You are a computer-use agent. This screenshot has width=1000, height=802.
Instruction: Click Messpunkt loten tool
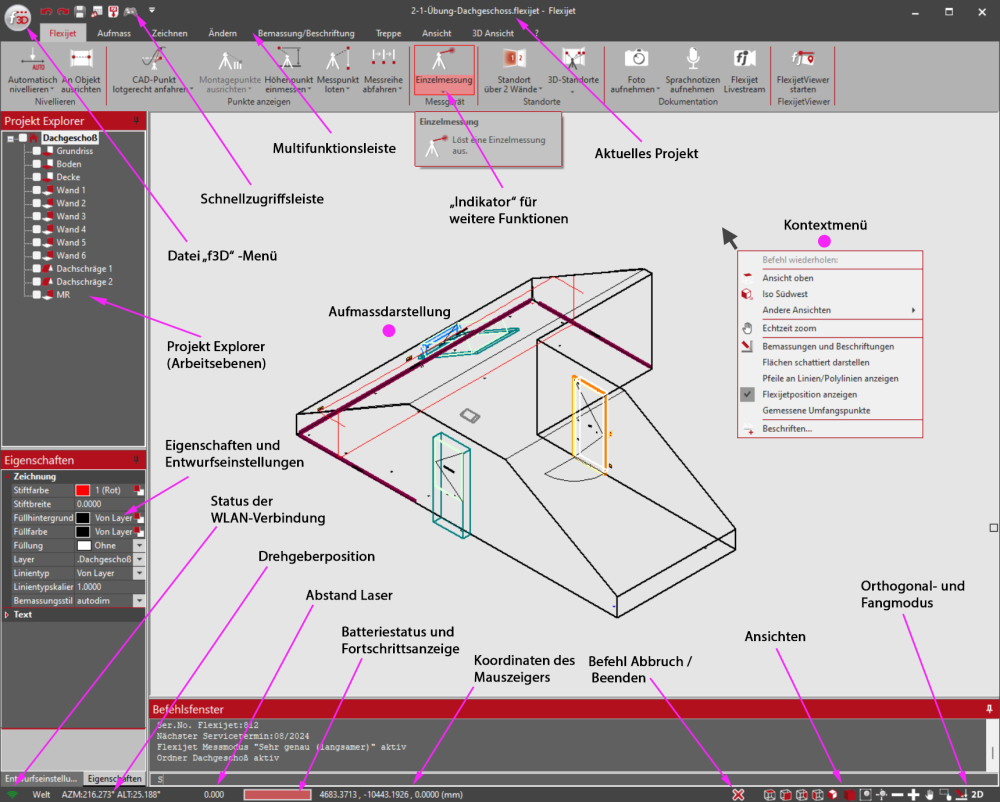(337, 71)
